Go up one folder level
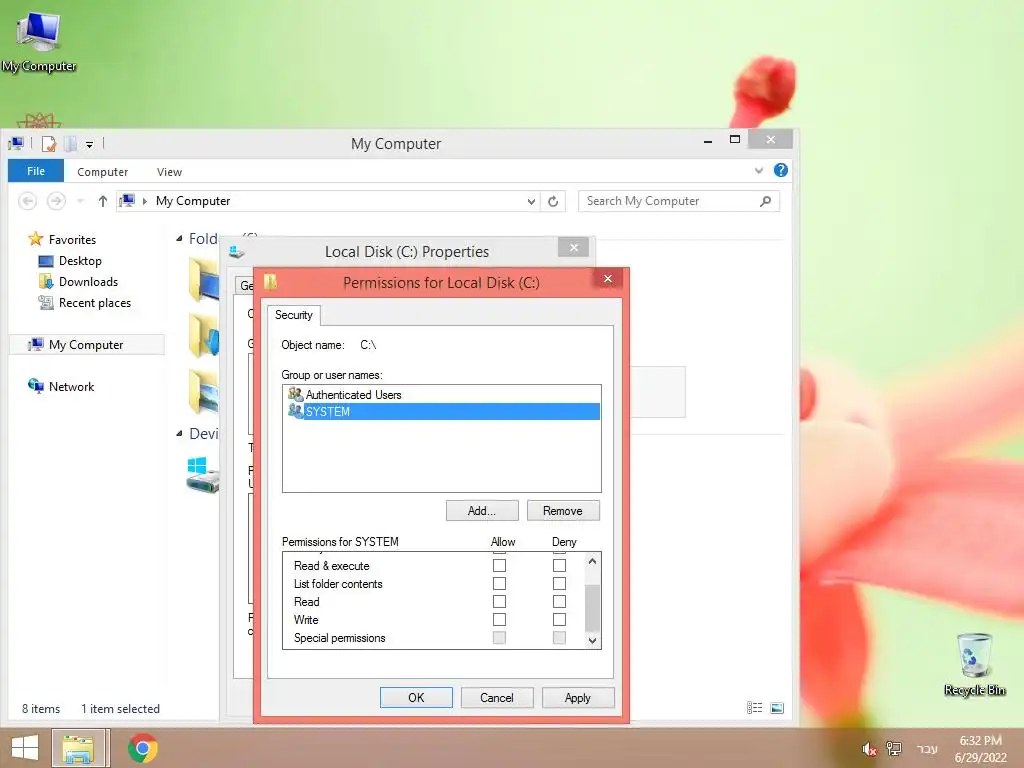This screenshot has width=1024, height=768. [x=103, y=201]
